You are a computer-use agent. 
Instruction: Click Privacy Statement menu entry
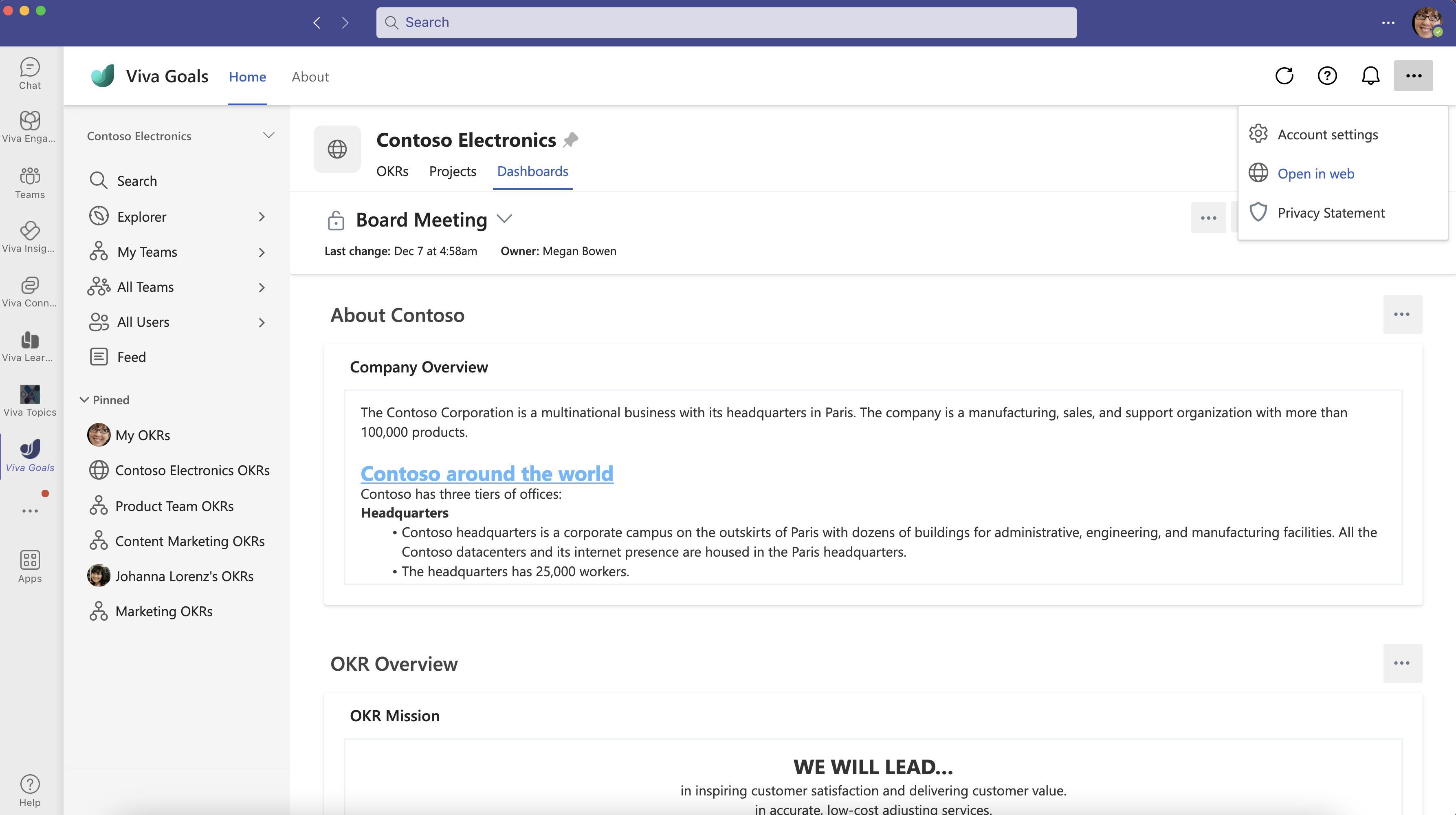(1331, 212)
